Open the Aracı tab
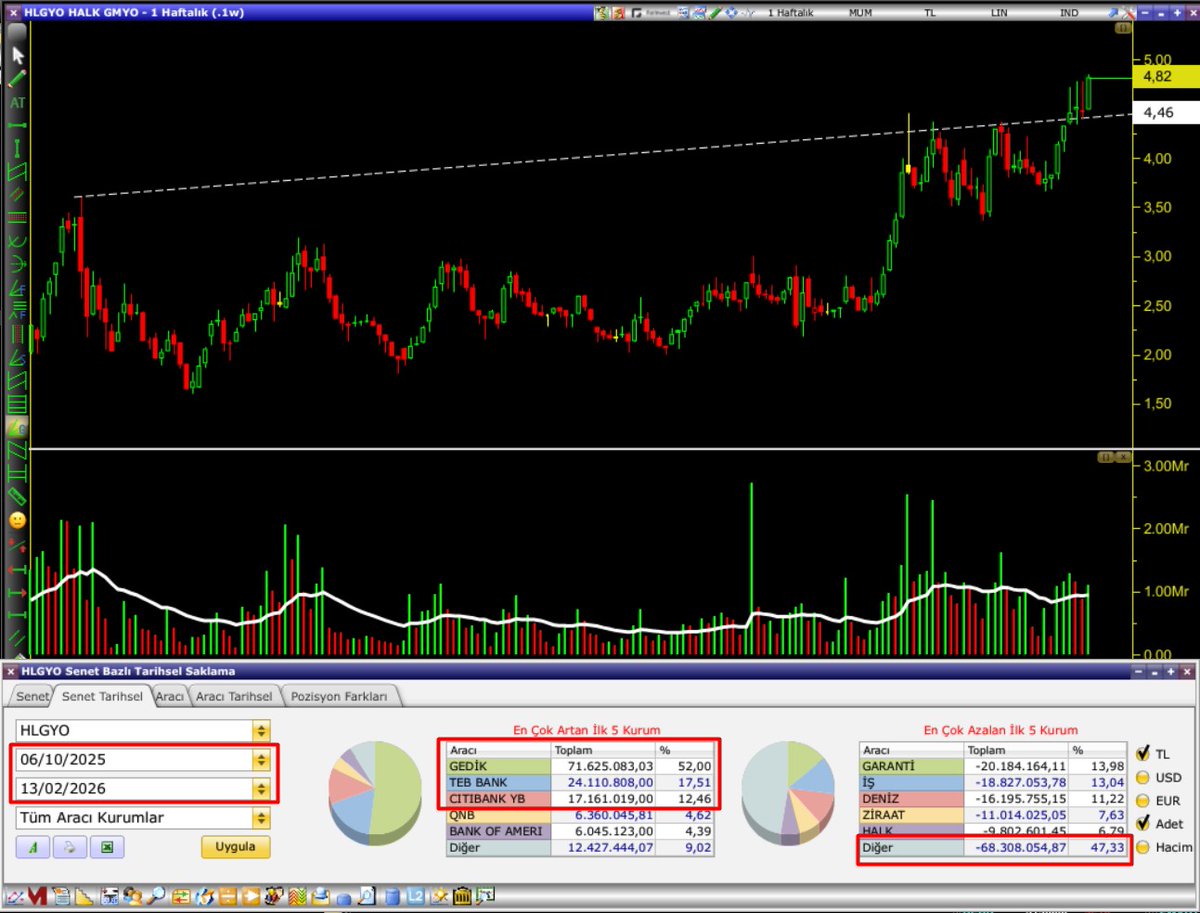Viewport: 1200px width, 913px height. click(170, 696)
